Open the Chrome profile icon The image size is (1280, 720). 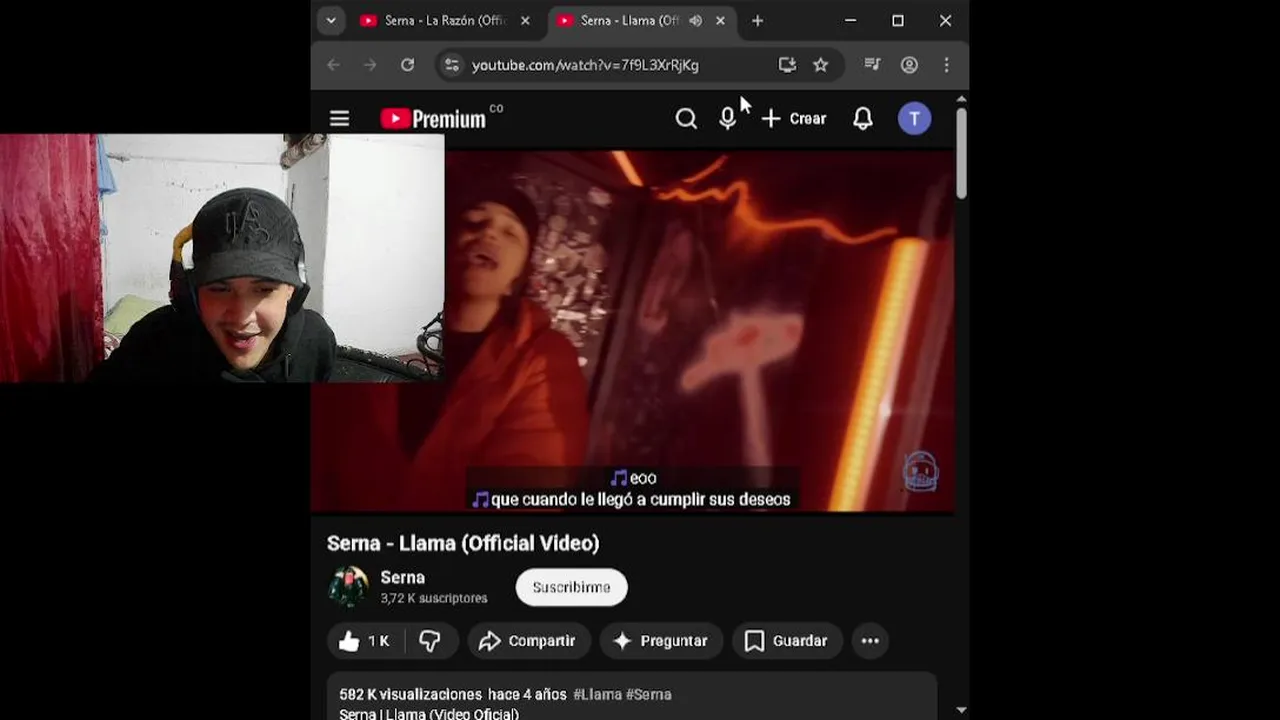click(x=909, y=65)
